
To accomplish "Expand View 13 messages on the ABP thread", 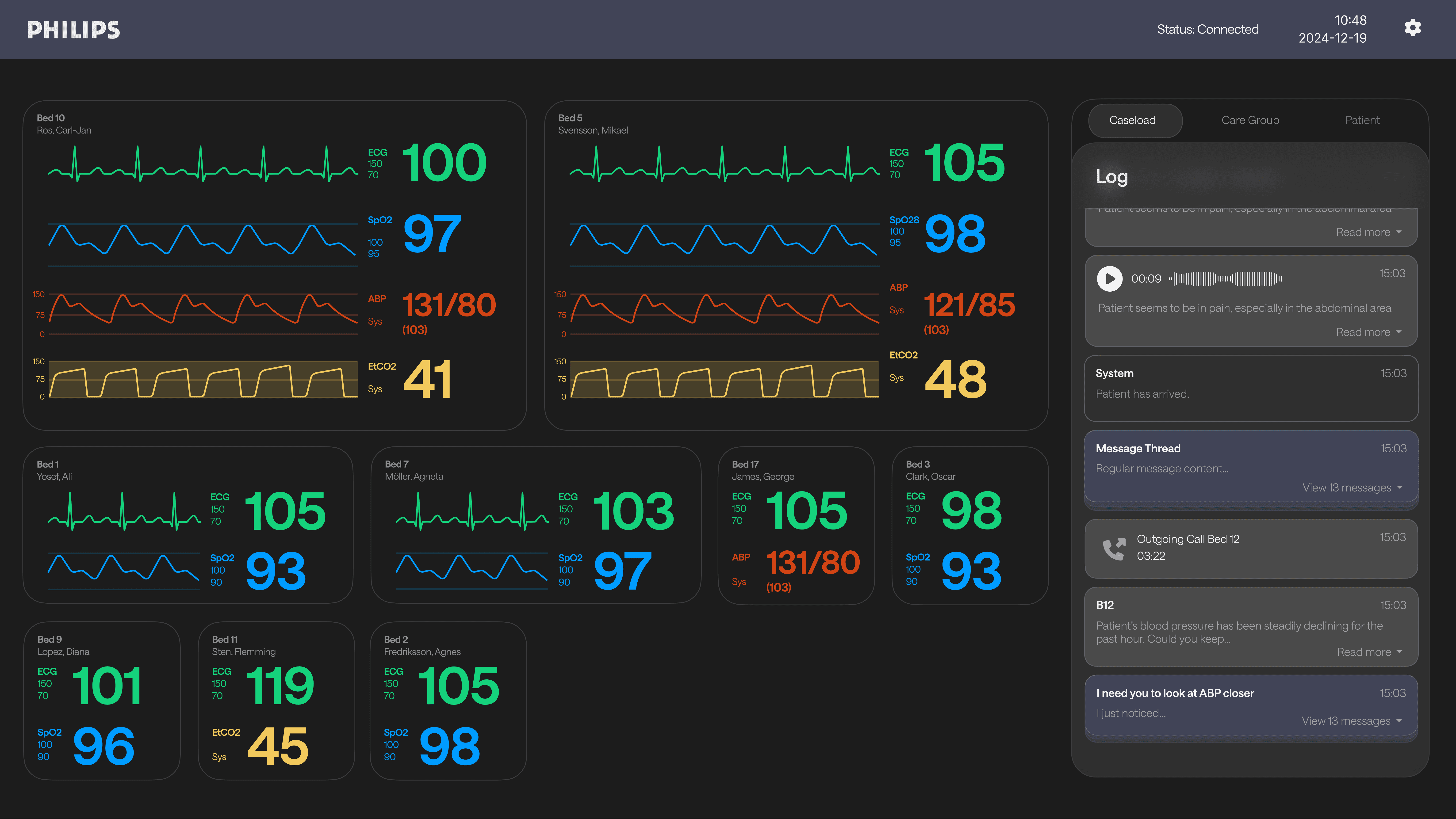I will [x=1351, y=721].
